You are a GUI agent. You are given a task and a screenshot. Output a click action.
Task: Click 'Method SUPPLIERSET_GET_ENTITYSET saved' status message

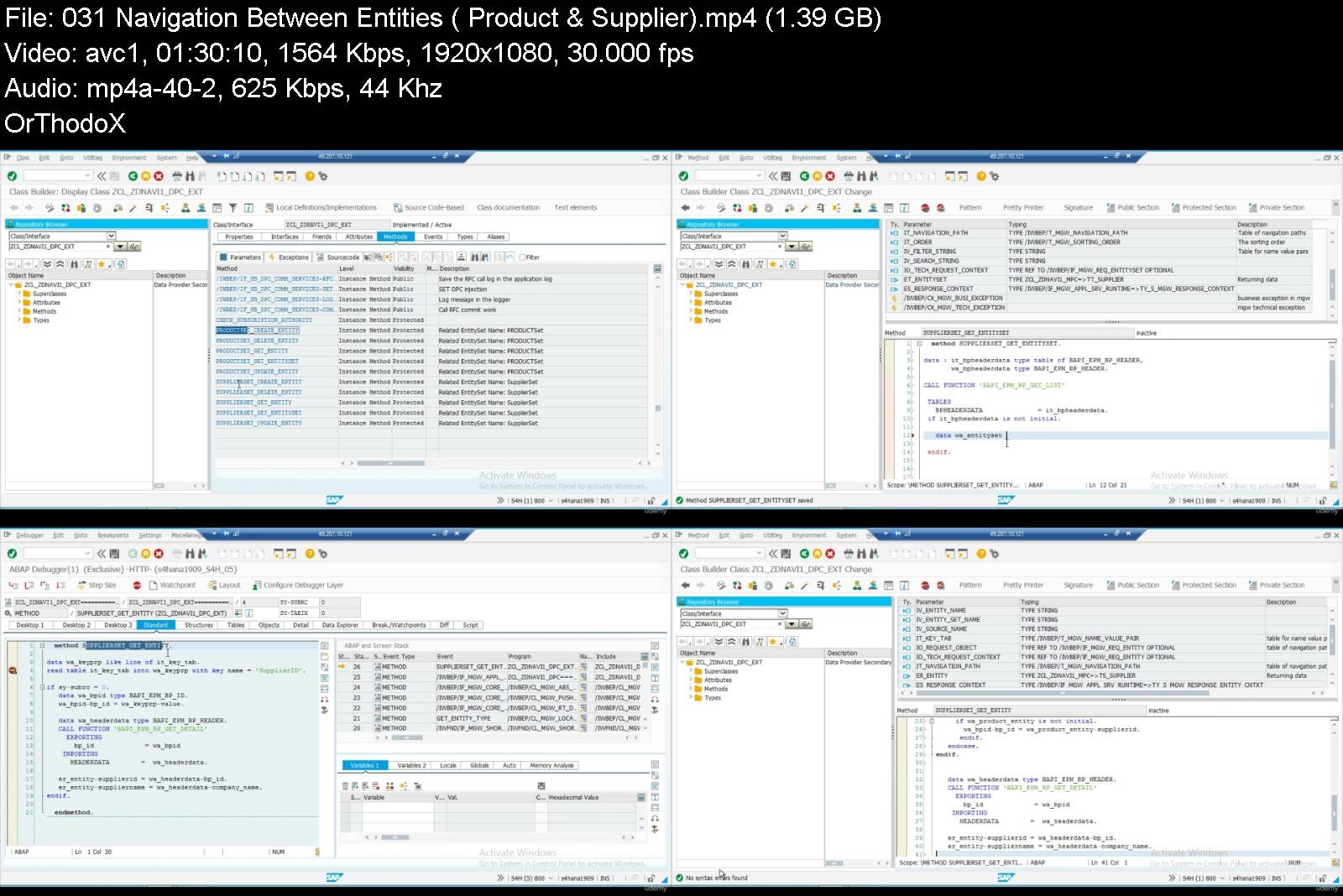pyautogui.click(x=749, y=501)
